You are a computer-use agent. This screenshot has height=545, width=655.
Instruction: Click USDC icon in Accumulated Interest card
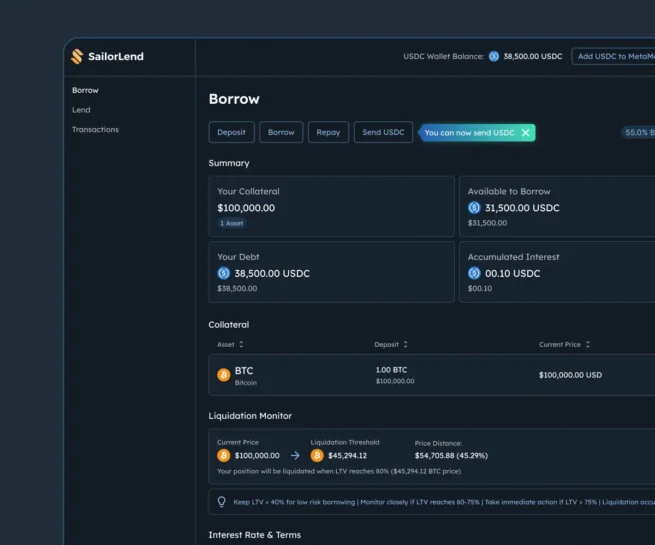474,273
